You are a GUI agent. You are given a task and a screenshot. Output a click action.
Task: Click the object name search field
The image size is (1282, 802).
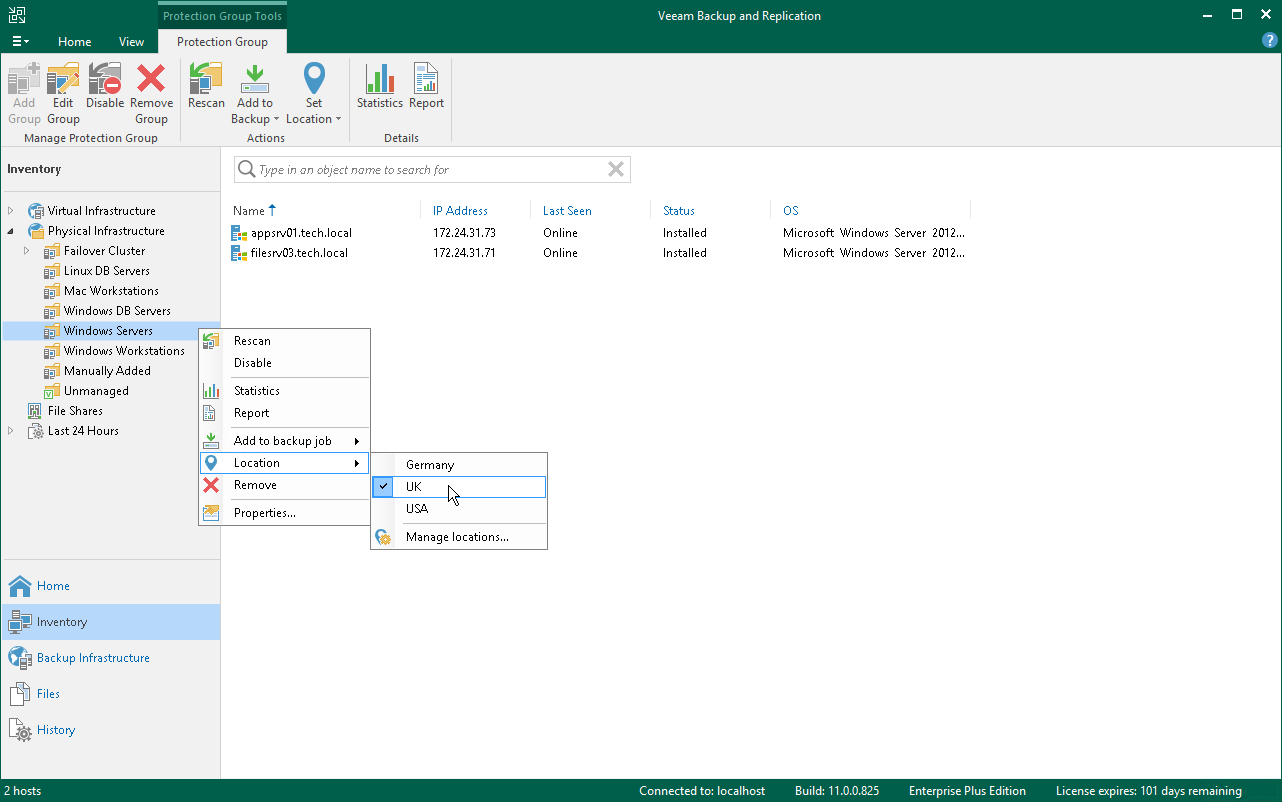click(432, 170)
